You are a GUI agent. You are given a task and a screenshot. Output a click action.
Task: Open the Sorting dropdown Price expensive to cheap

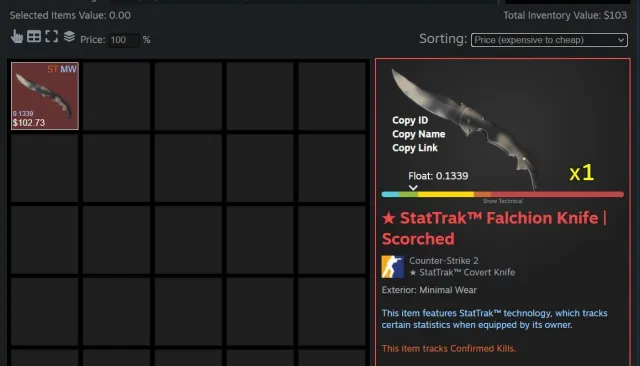coord(549,40)
